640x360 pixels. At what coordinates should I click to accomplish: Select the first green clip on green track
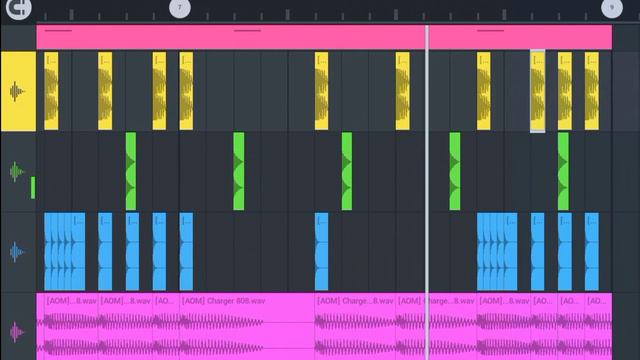tap(131, 171)
